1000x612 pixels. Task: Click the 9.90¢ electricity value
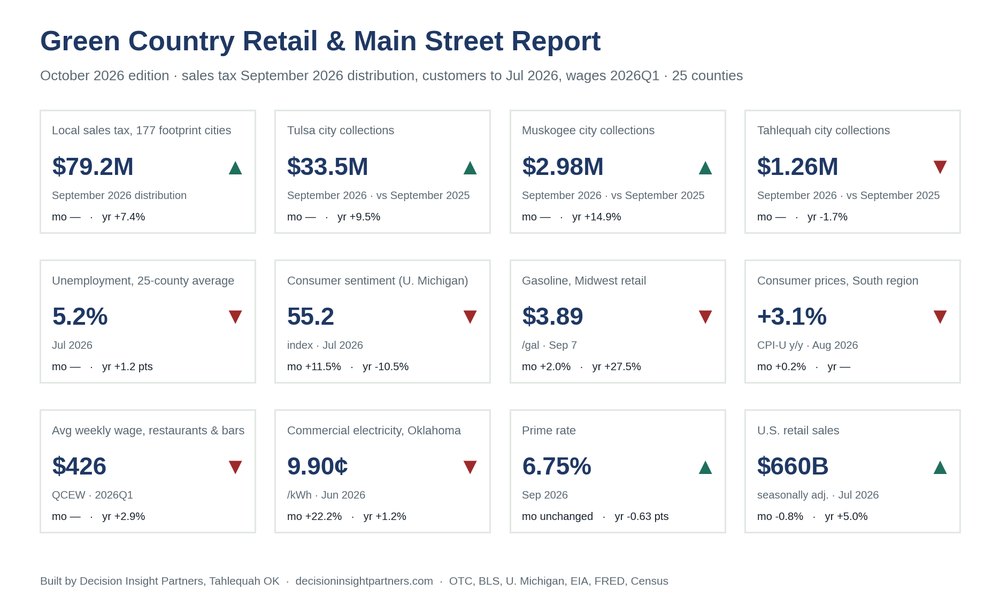[x=318, y=466]
